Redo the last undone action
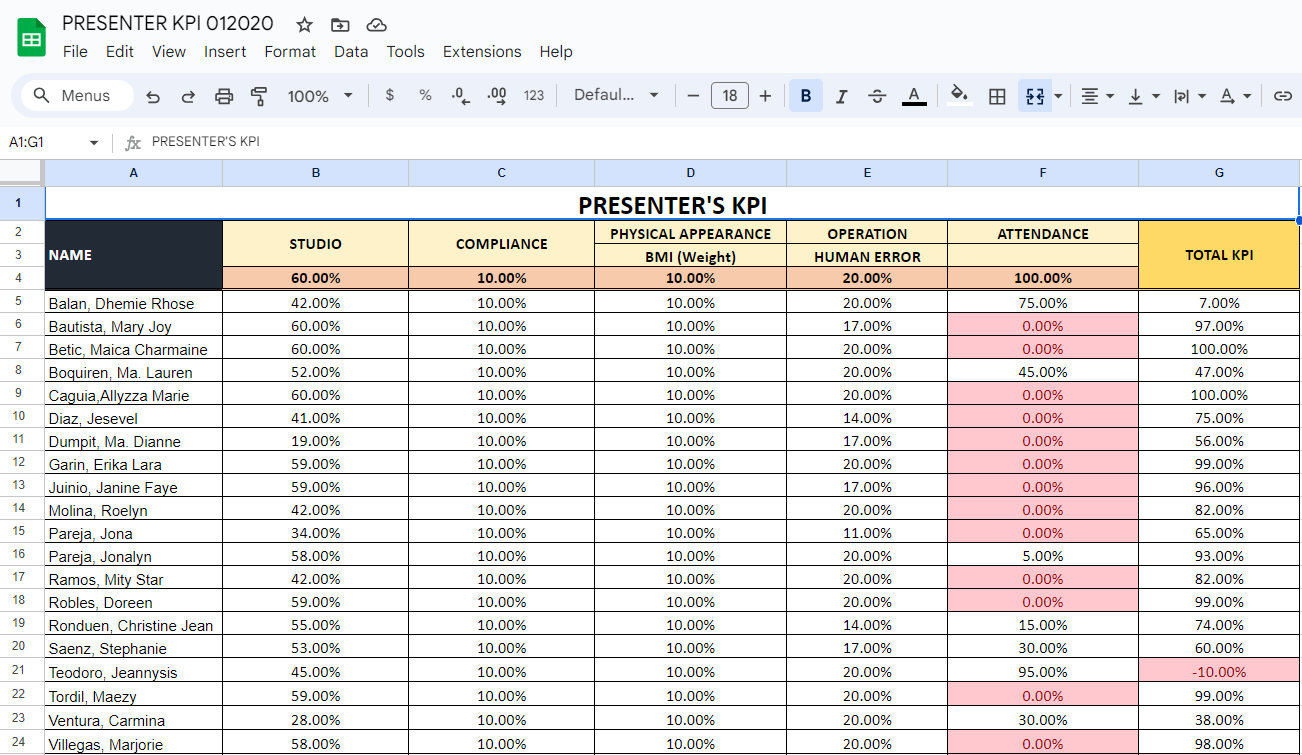 188,96
